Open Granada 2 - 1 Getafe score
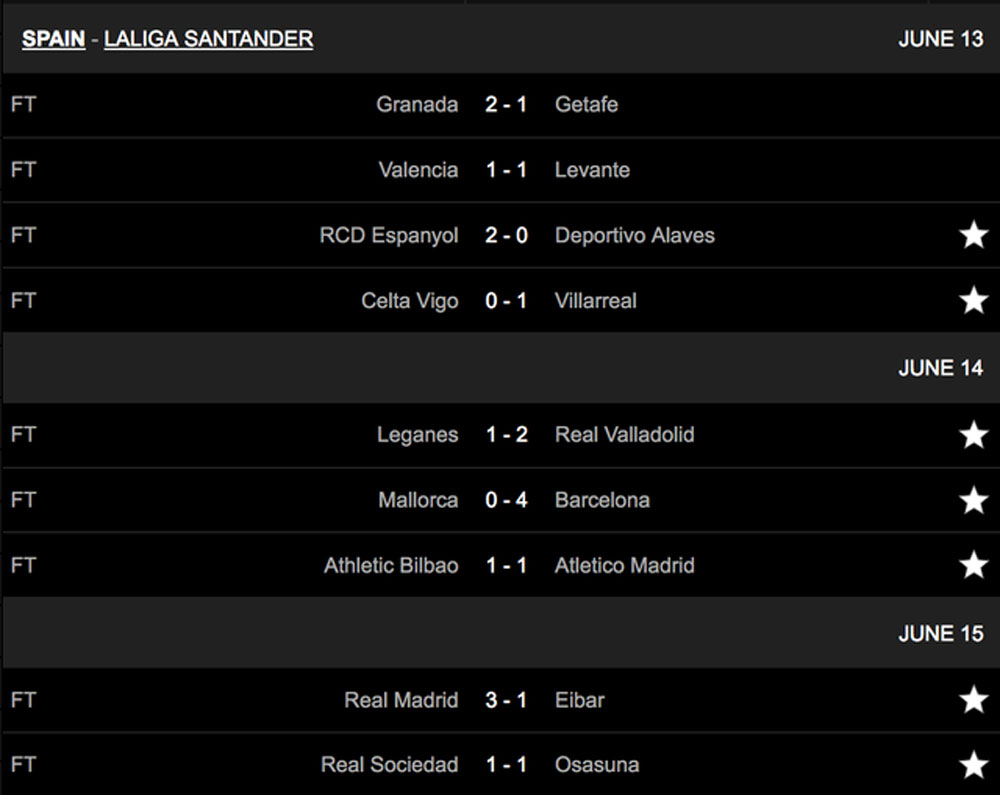The width and height of the screenshot is (1000, 795). click(x=506, y=105)
